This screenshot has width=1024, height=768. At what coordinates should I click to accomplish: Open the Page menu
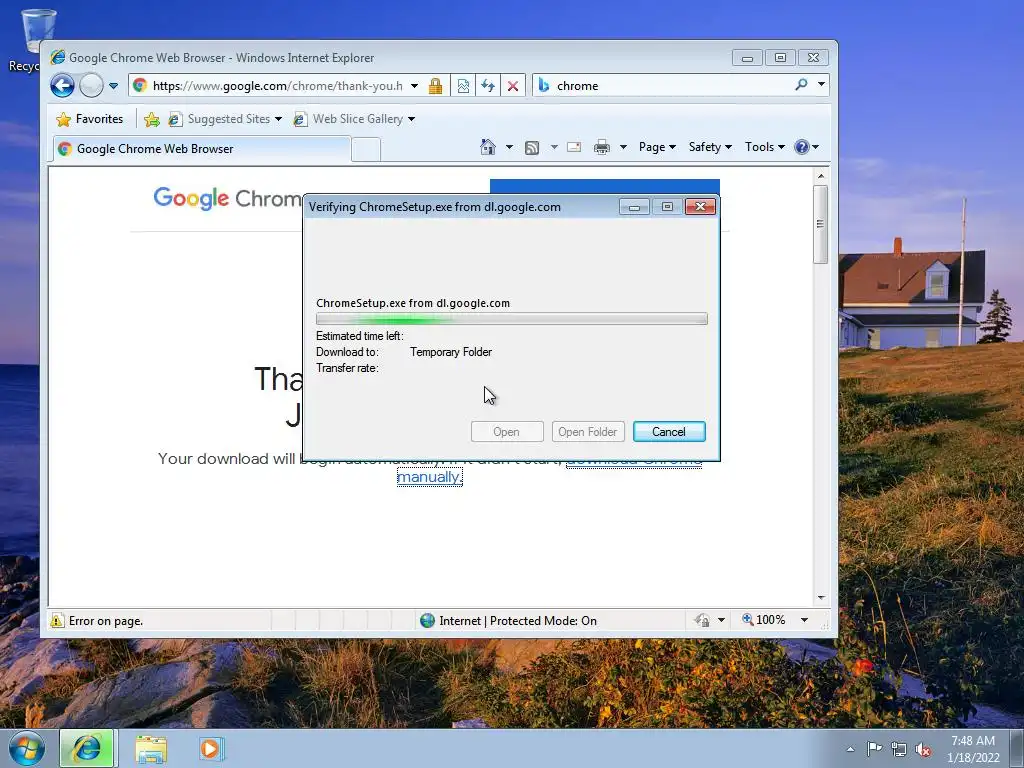click(x=657, y=147)
